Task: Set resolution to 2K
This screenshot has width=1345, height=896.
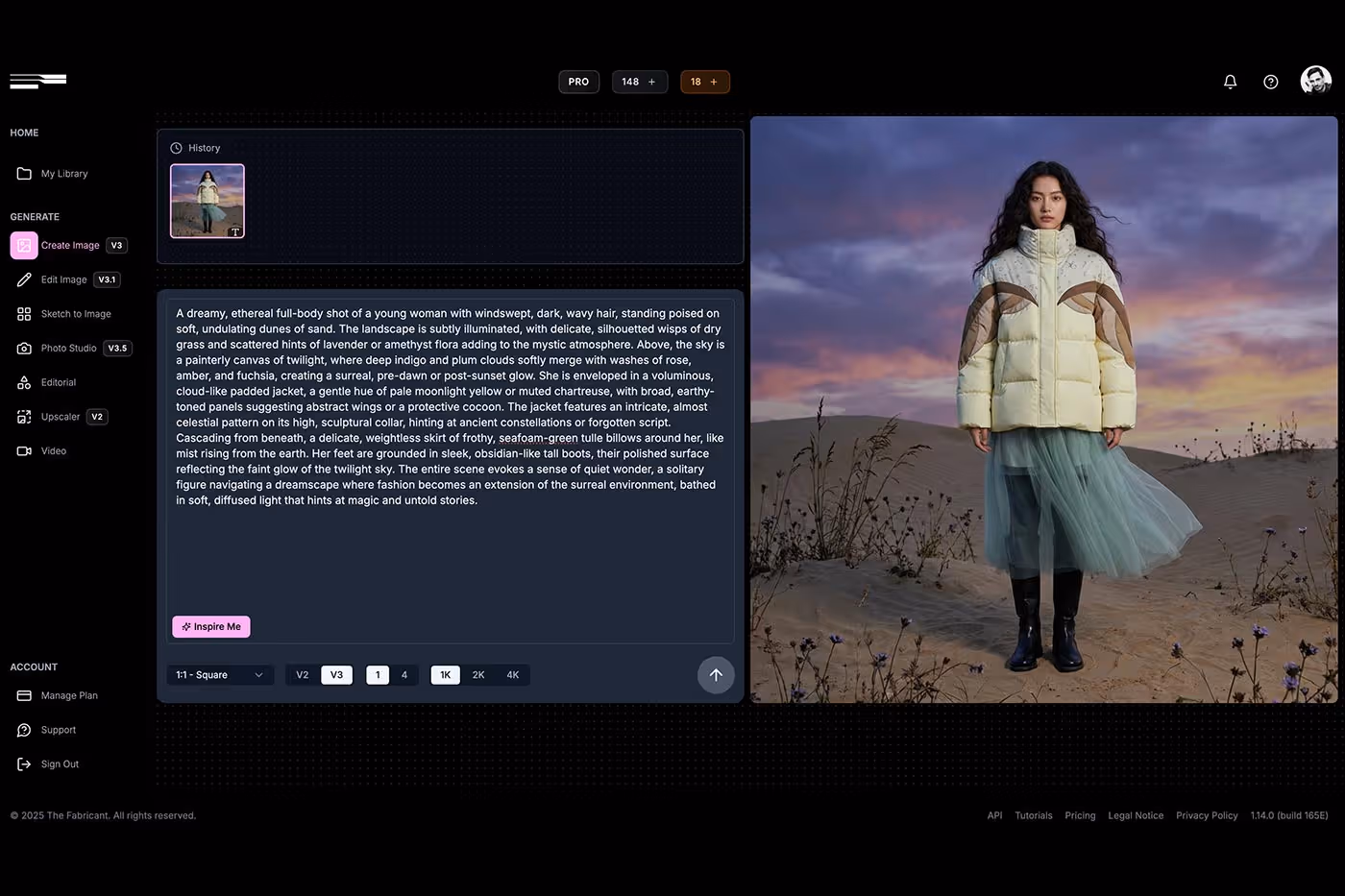Action: 478,674
